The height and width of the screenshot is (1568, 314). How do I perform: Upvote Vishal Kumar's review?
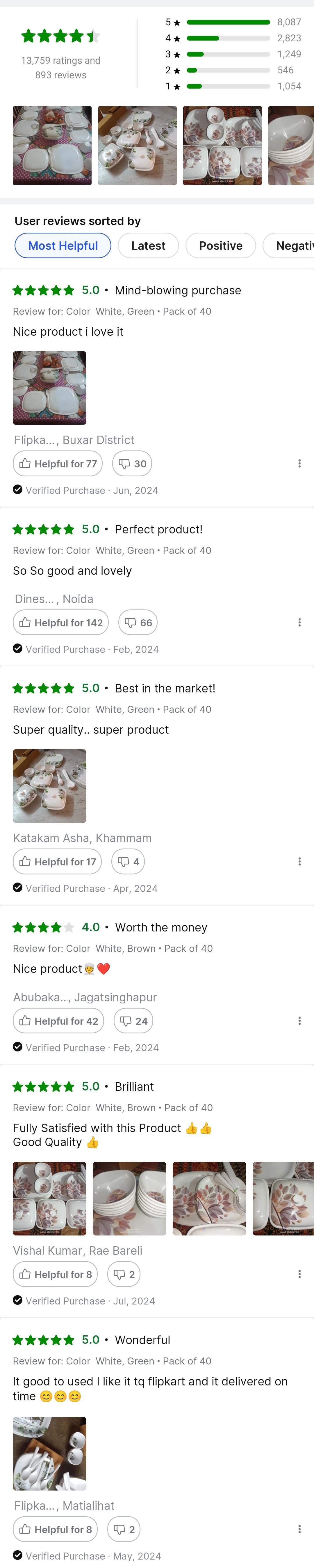pos(55,1274)
